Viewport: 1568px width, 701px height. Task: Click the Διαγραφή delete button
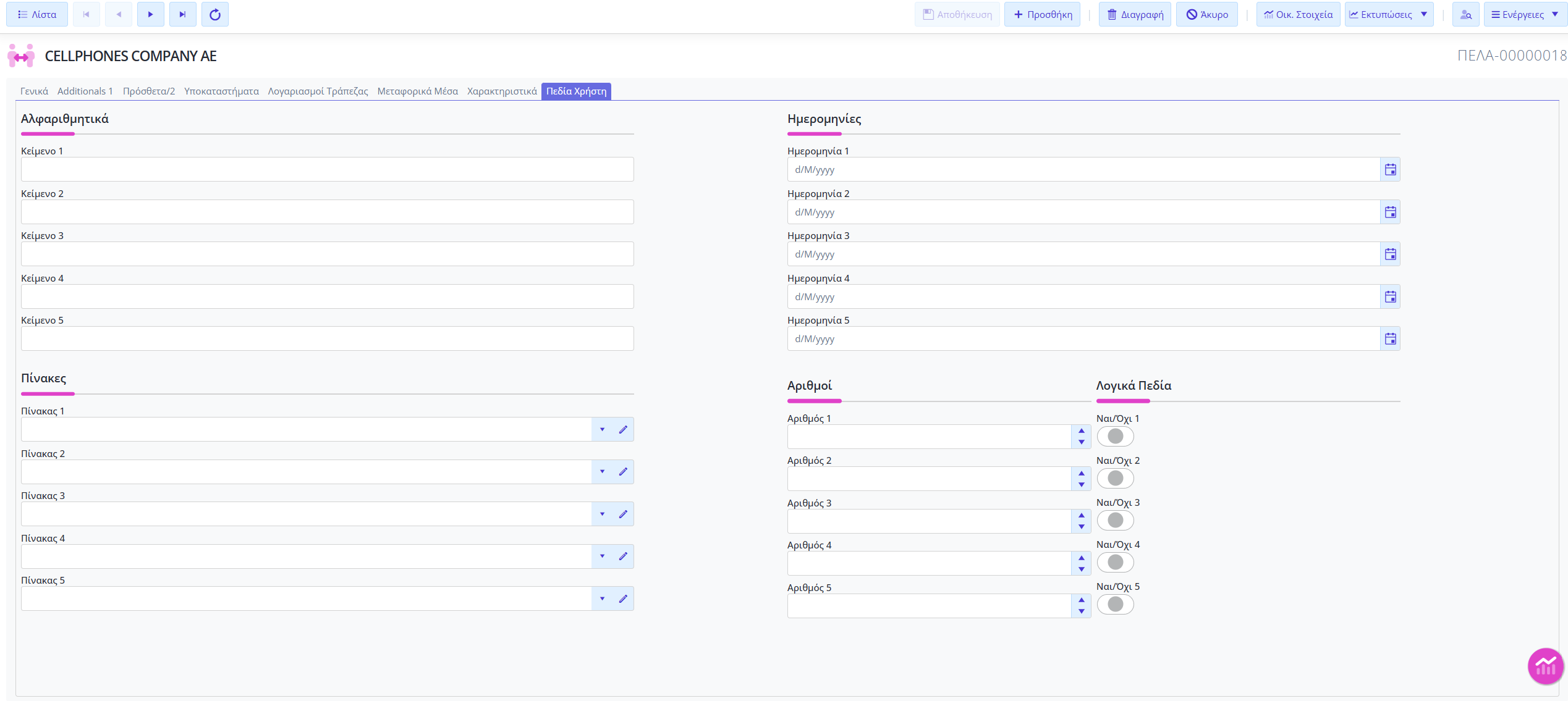[x=1135, y=14]
